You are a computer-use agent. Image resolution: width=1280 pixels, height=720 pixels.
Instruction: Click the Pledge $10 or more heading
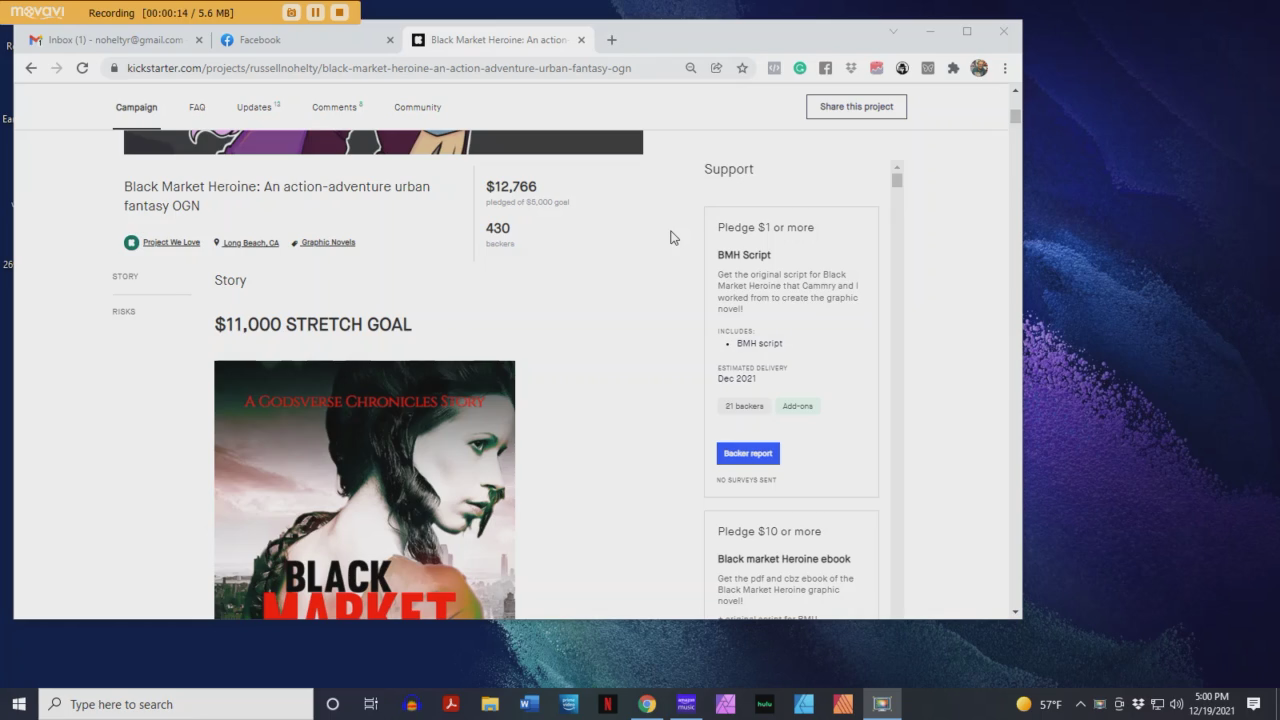point(769,531)
